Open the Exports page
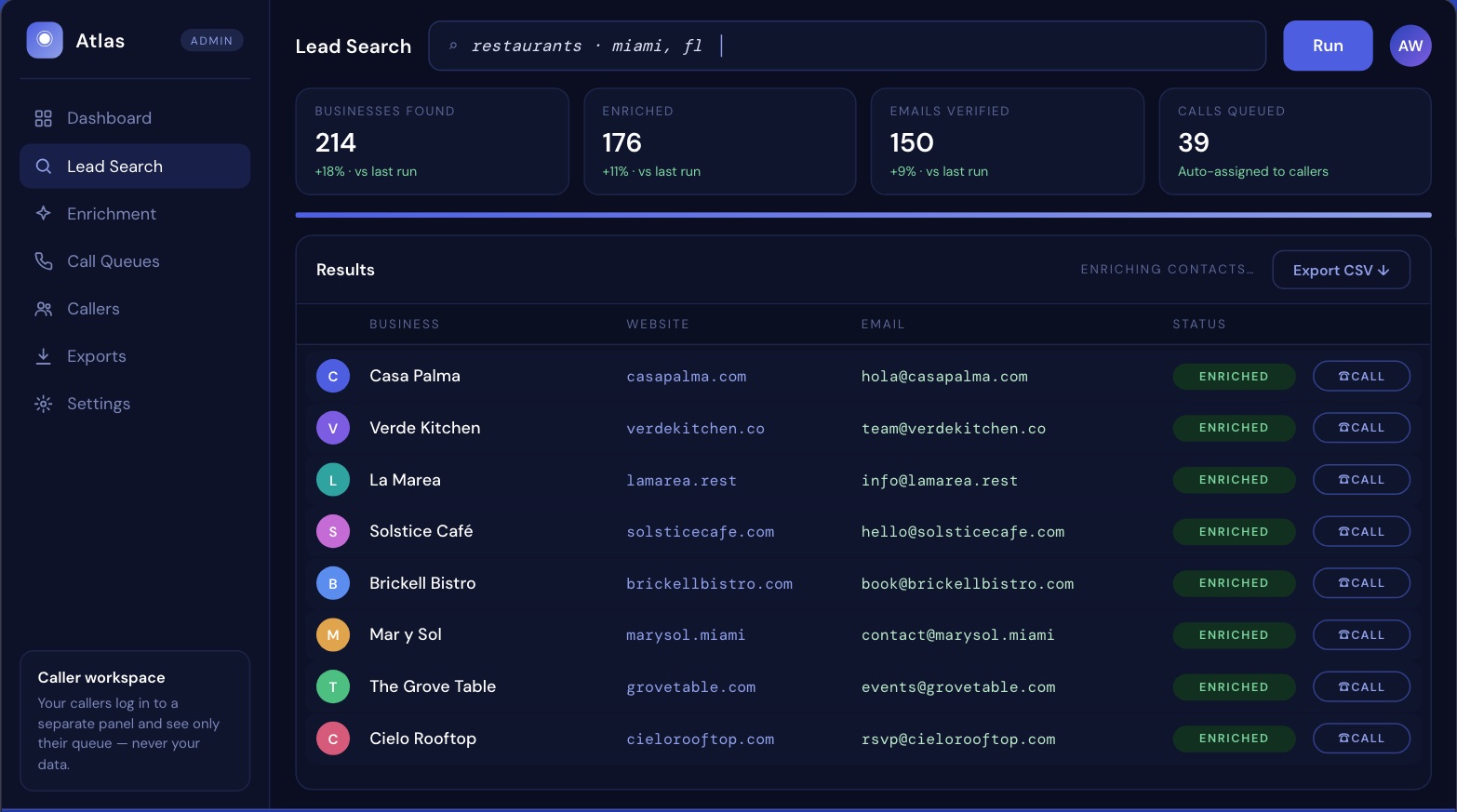Image resolution: width=1457 pixels, height=812 pixels. (135, 356)
